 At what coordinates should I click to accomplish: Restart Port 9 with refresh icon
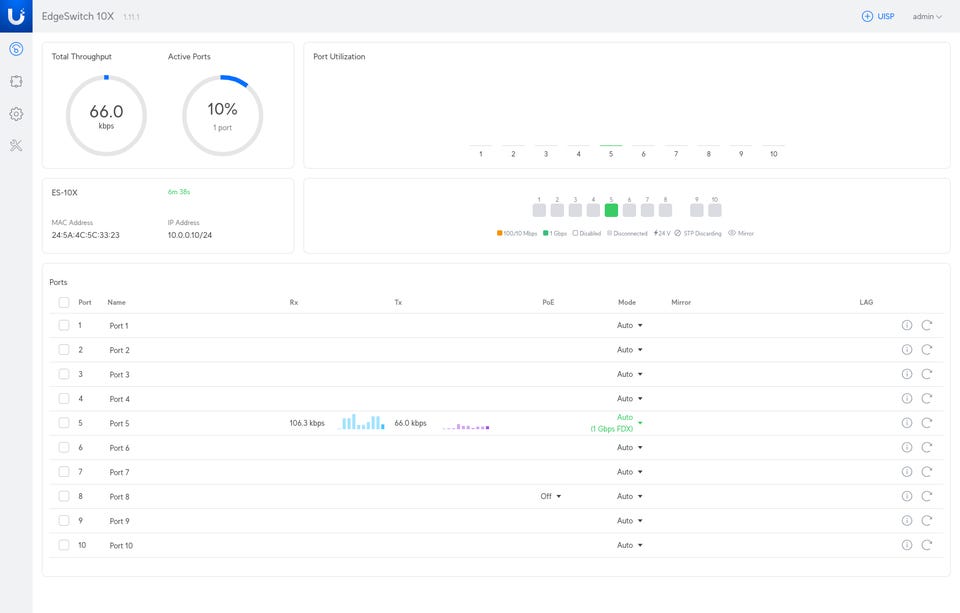[x=927, y=521]
